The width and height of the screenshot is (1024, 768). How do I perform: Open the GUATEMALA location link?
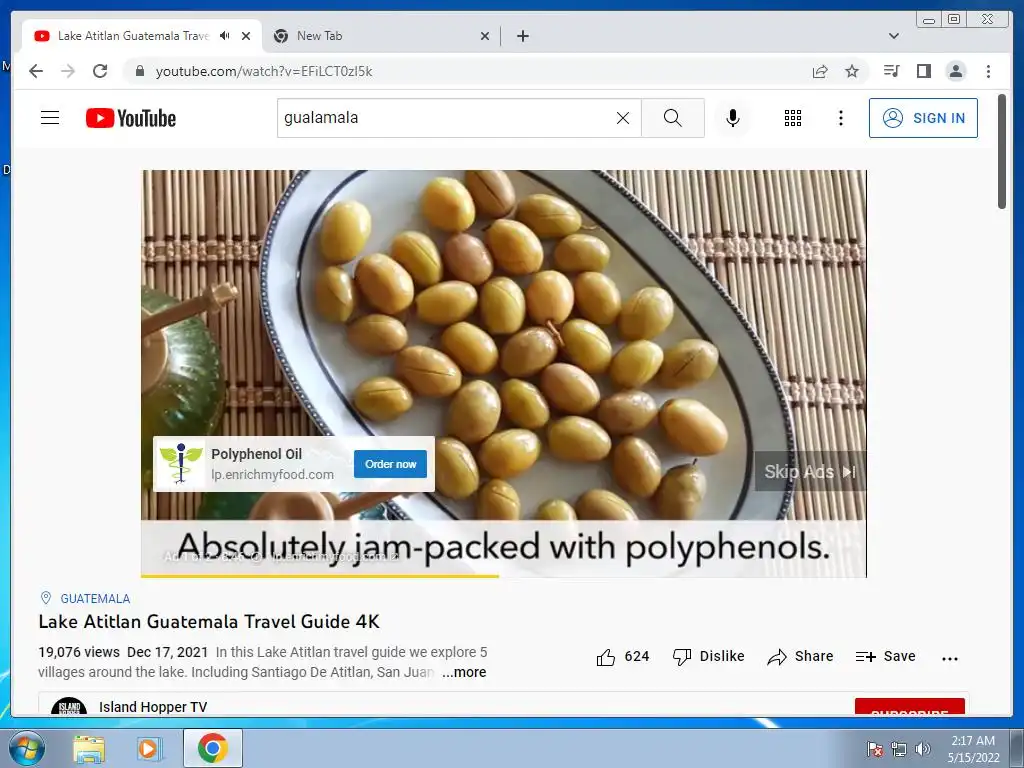coord(95,599)
